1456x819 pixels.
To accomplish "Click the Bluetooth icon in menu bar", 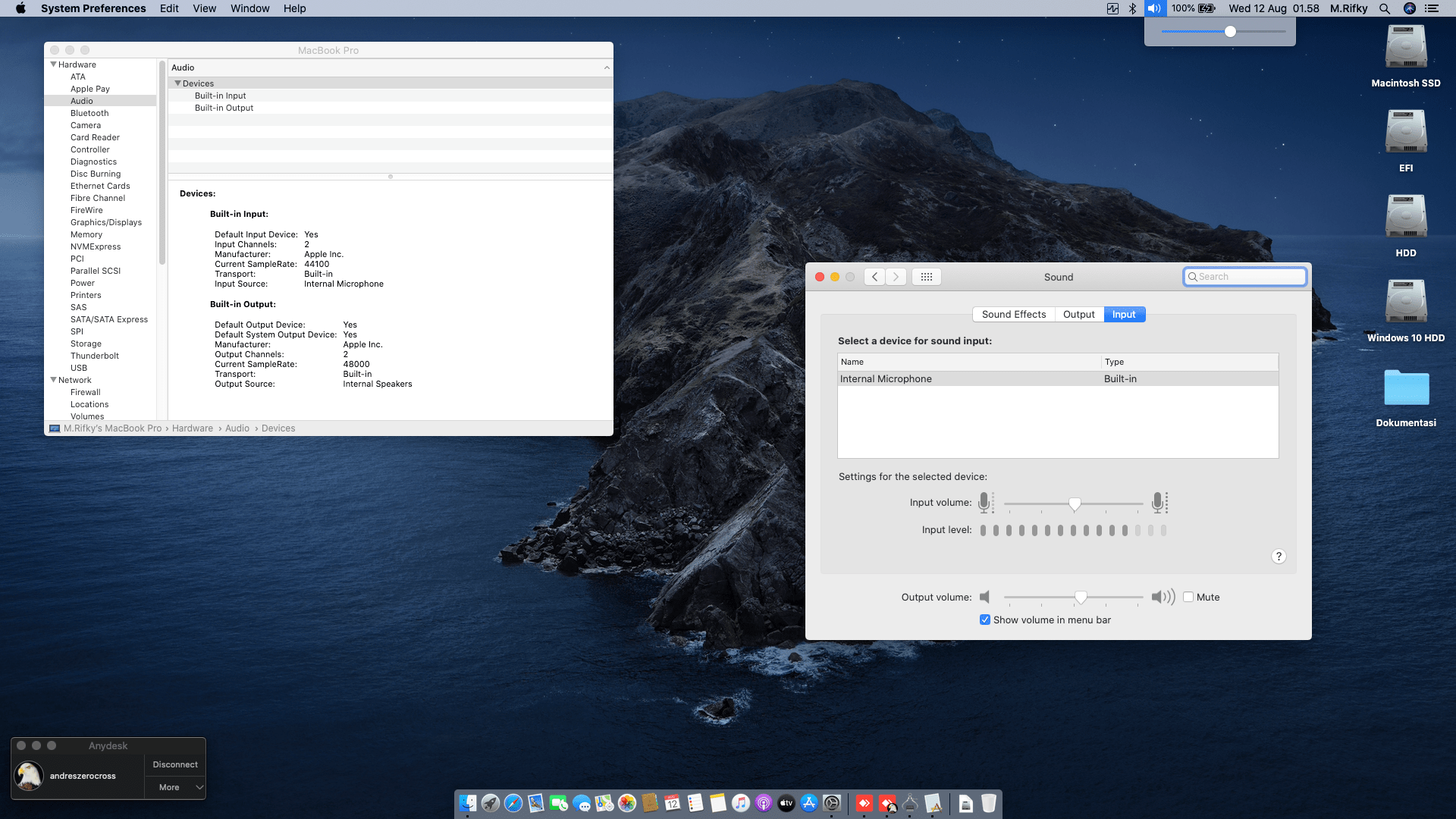I will point(1132,8).
